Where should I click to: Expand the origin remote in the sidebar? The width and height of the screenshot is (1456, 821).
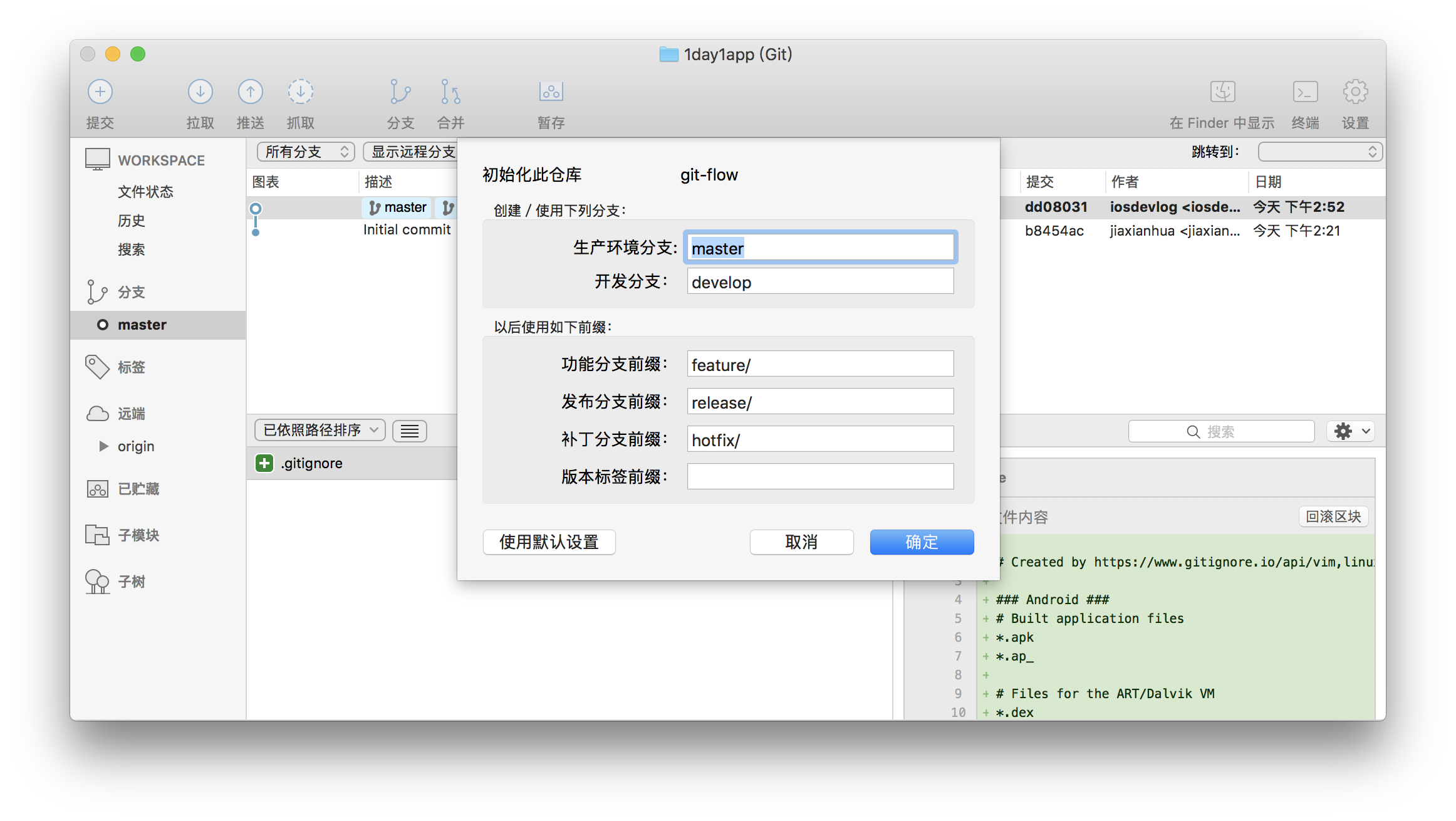tap(104, 446)
